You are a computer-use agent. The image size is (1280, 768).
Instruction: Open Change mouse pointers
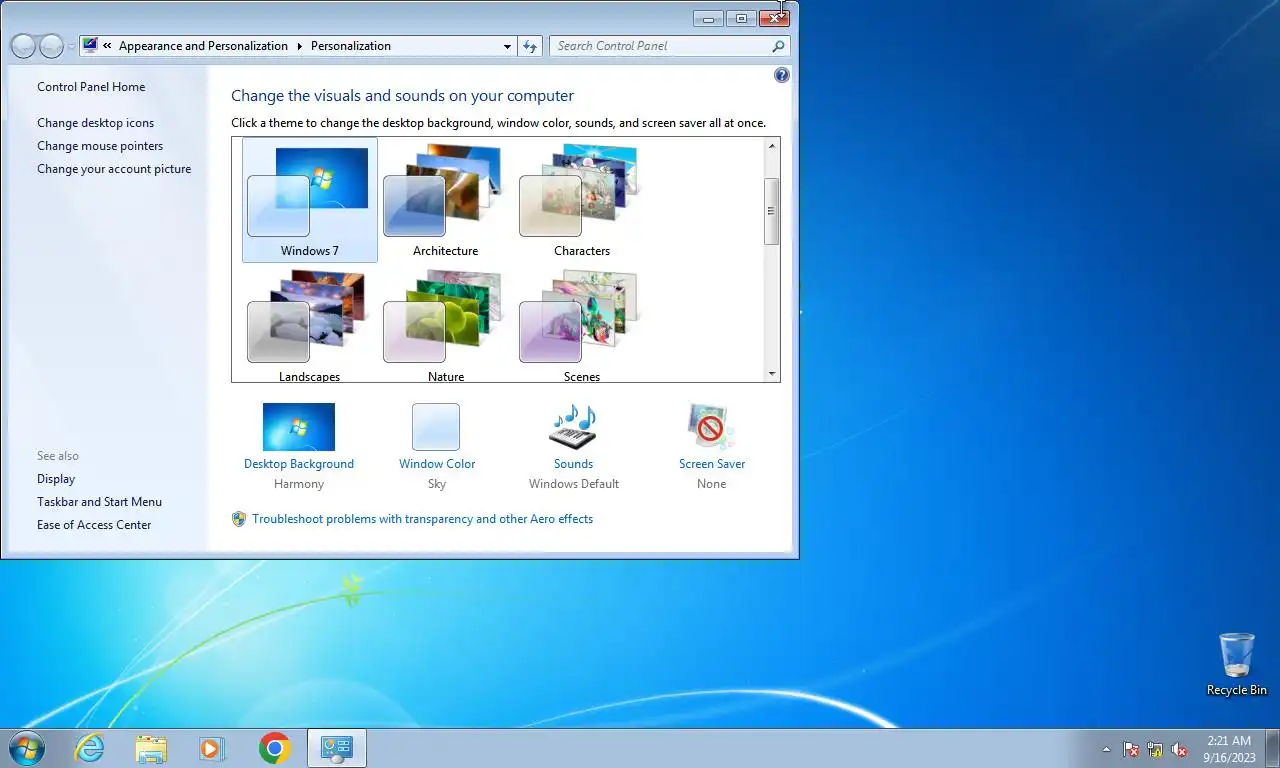[100, 146]
